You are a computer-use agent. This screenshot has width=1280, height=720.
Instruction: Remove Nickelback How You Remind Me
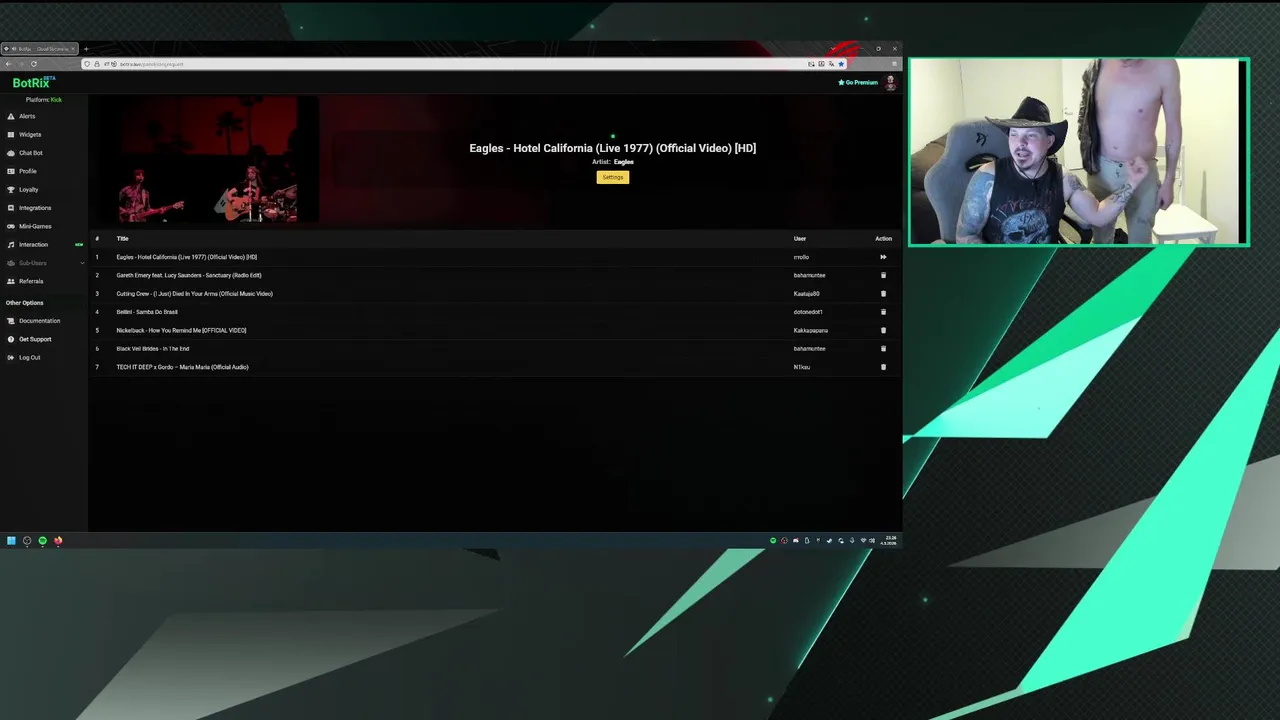883,330
